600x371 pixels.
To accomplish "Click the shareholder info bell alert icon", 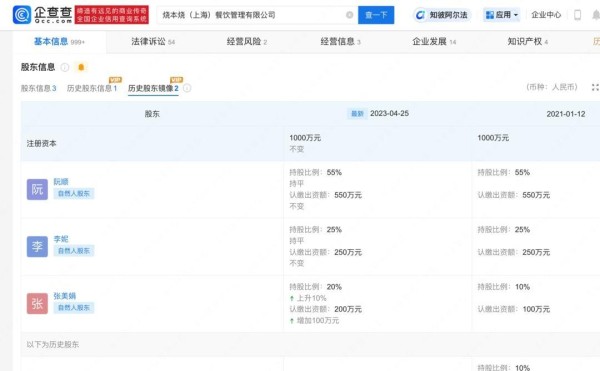I will tap(81, 67).
